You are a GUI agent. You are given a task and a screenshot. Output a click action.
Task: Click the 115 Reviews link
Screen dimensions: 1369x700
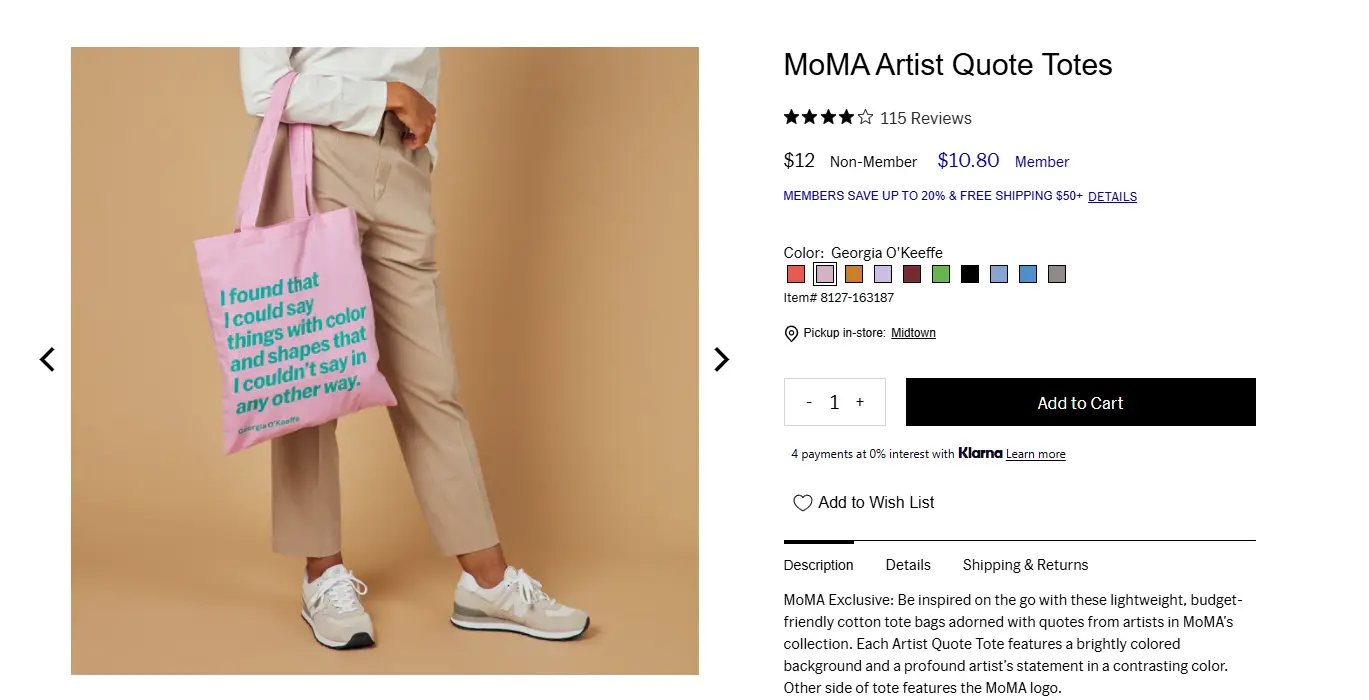925,118
